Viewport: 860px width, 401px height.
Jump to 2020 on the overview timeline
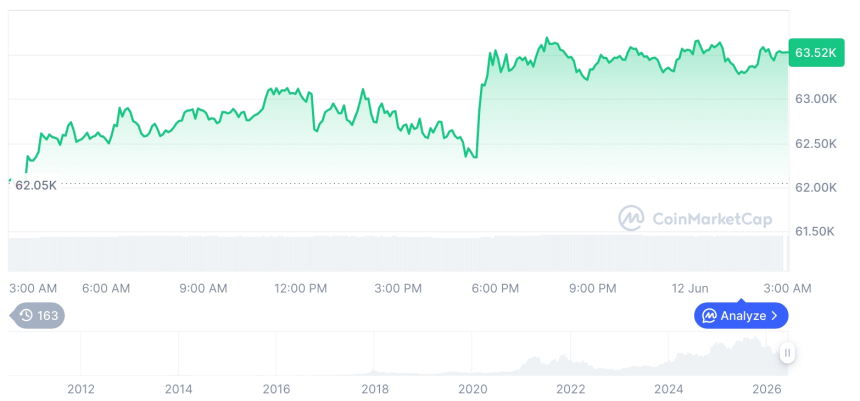click(472, 389)
